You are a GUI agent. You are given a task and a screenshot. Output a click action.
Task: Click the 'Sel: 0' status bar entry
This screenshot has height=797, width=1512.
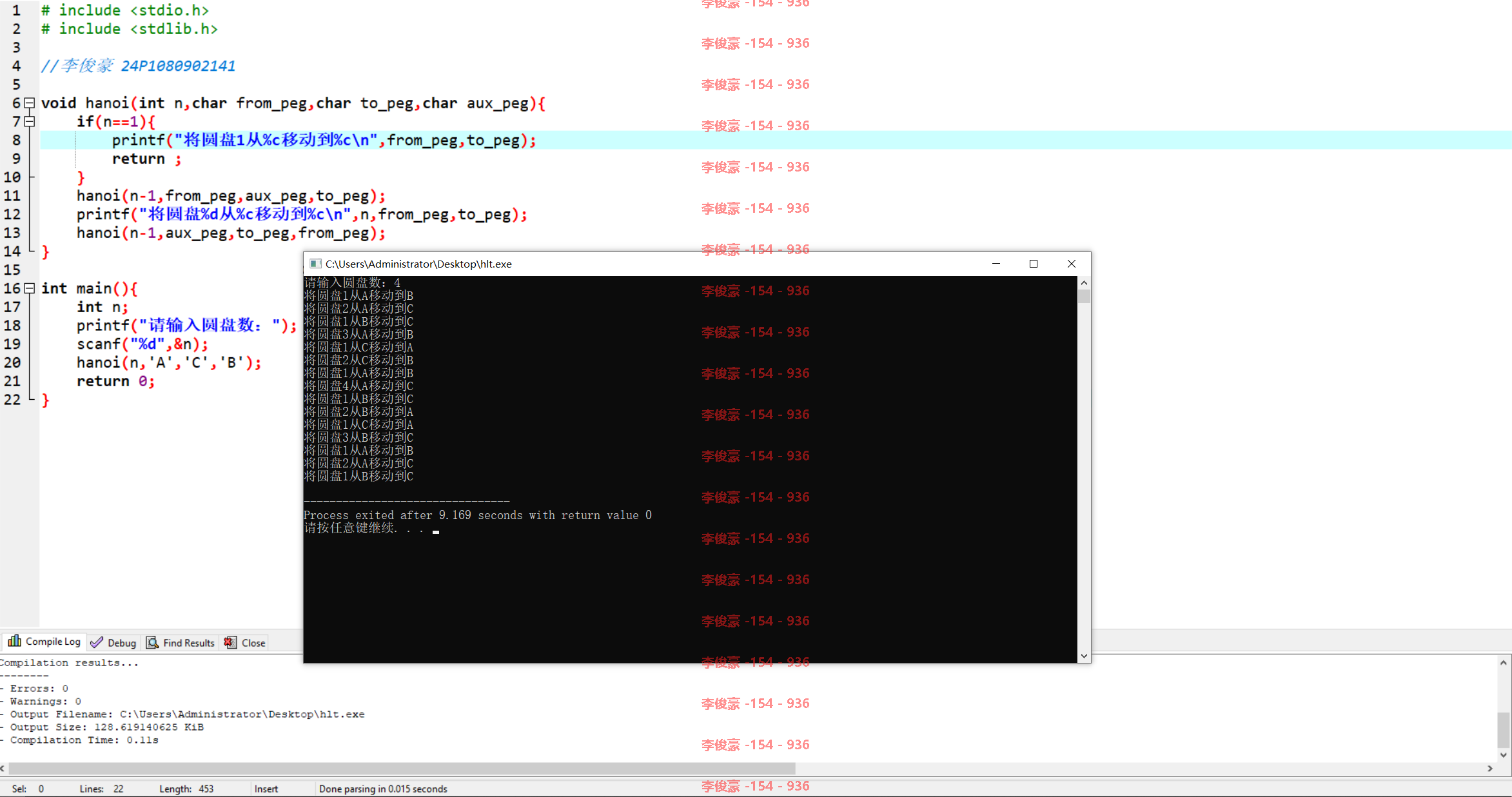[28, 789]
